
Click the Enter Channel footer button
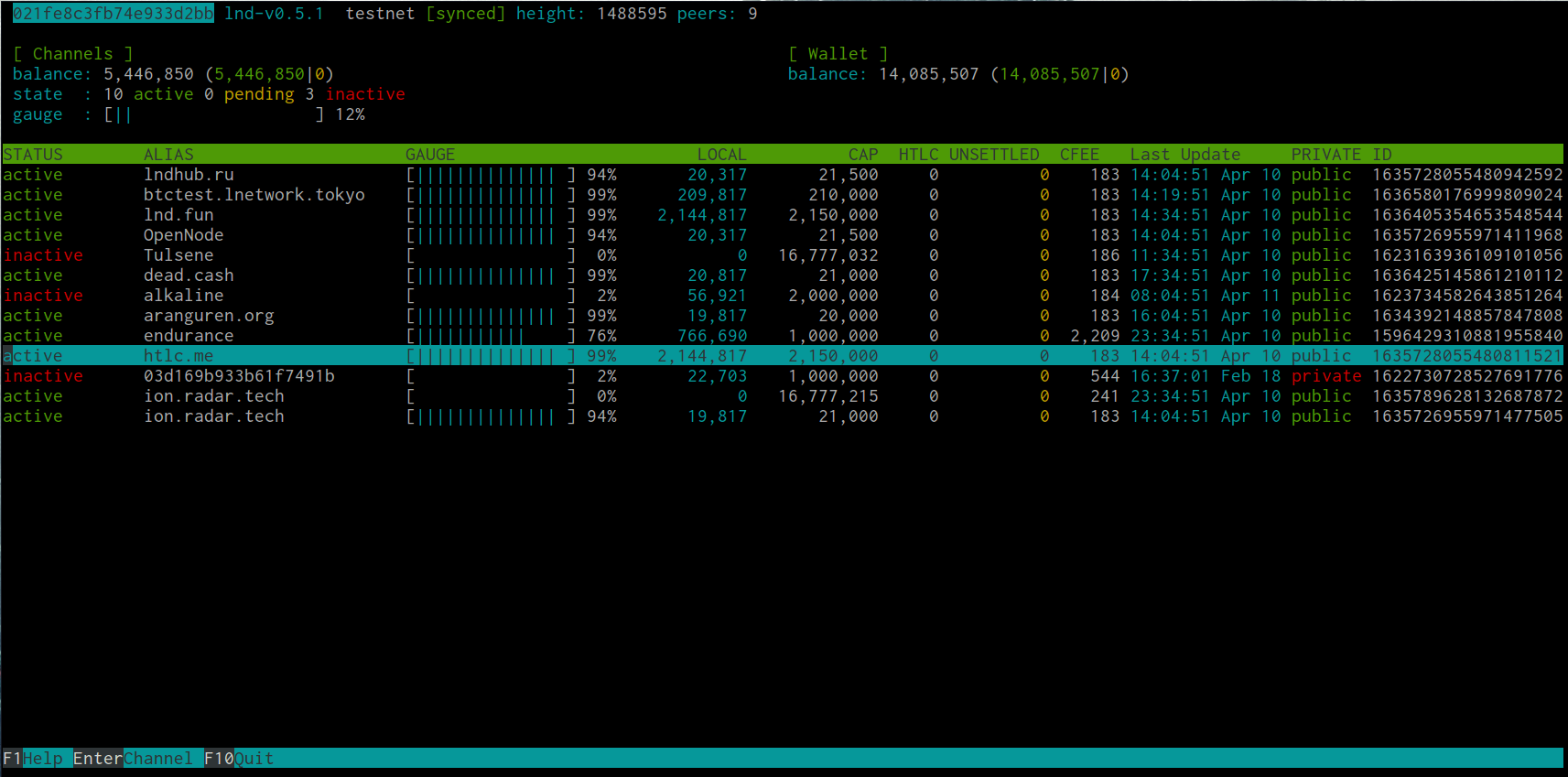[x=133, y=759]
